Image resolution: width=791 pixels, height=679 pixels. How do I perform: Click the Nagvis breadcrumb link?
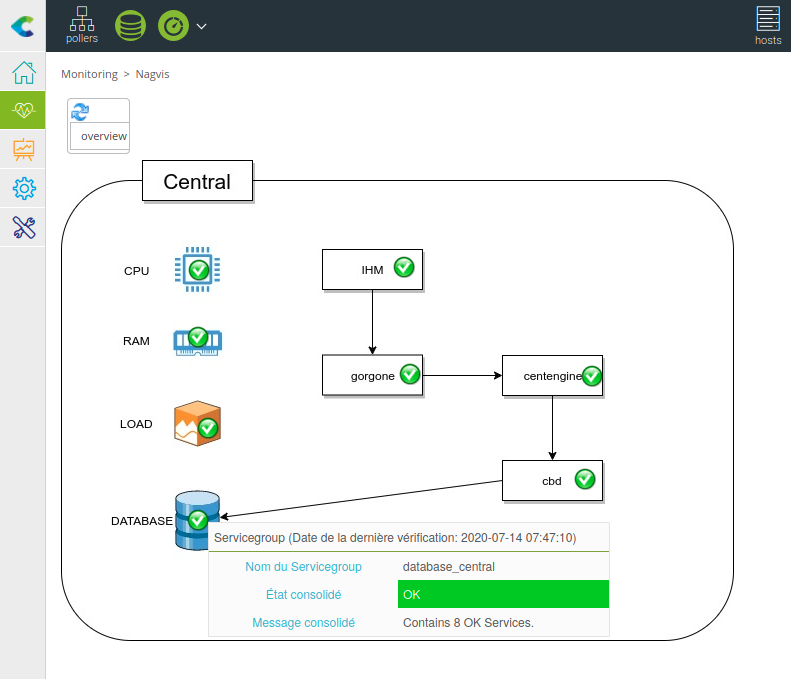click(x=153, y=74)
